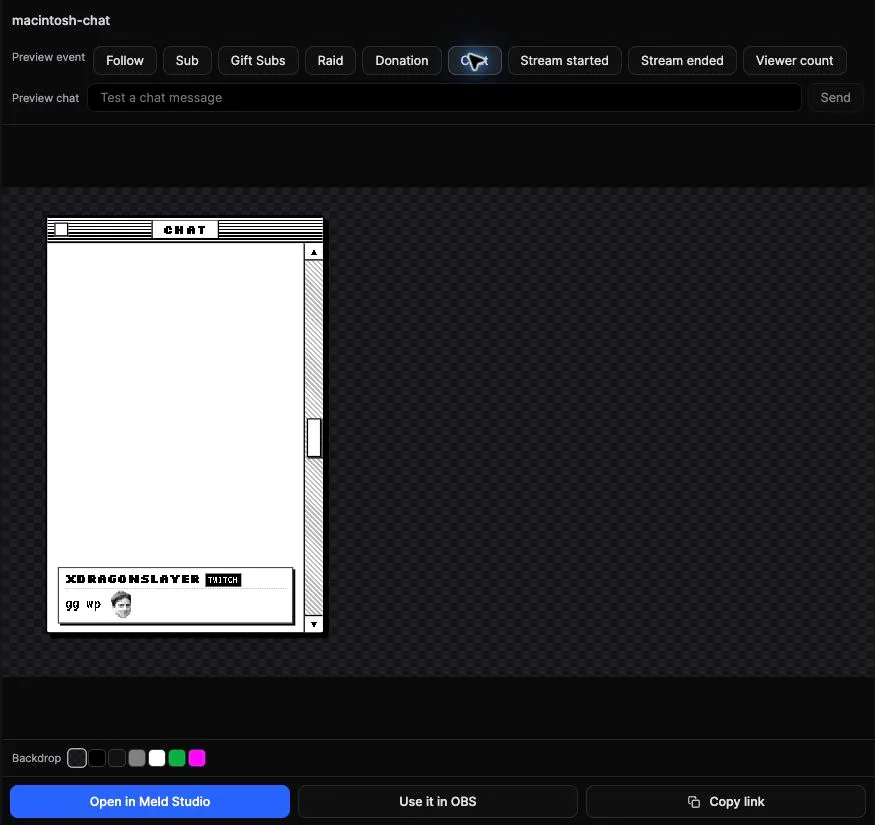Click the chat window scrollbar thumb
This screenshot has width=875, height=825.
point(314,438)
